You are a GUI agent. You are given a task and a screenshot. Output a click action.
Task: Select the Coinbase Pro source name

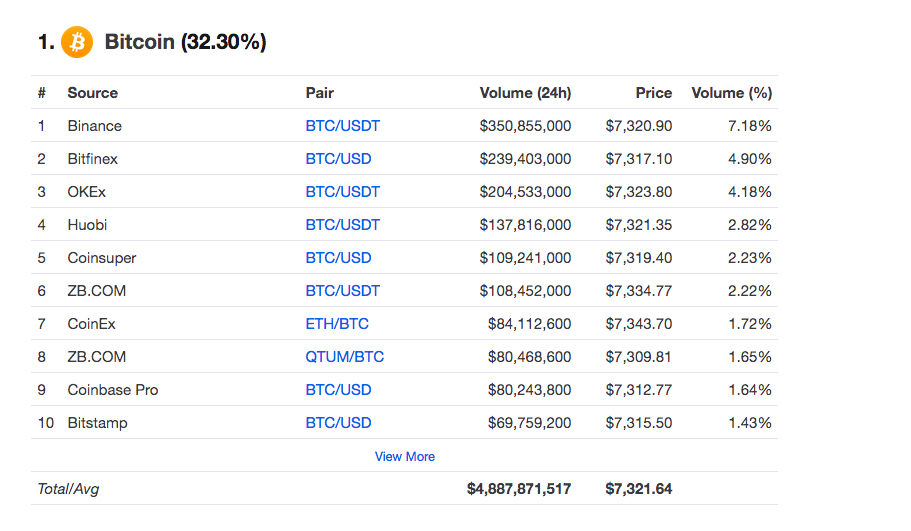[113, 390]
